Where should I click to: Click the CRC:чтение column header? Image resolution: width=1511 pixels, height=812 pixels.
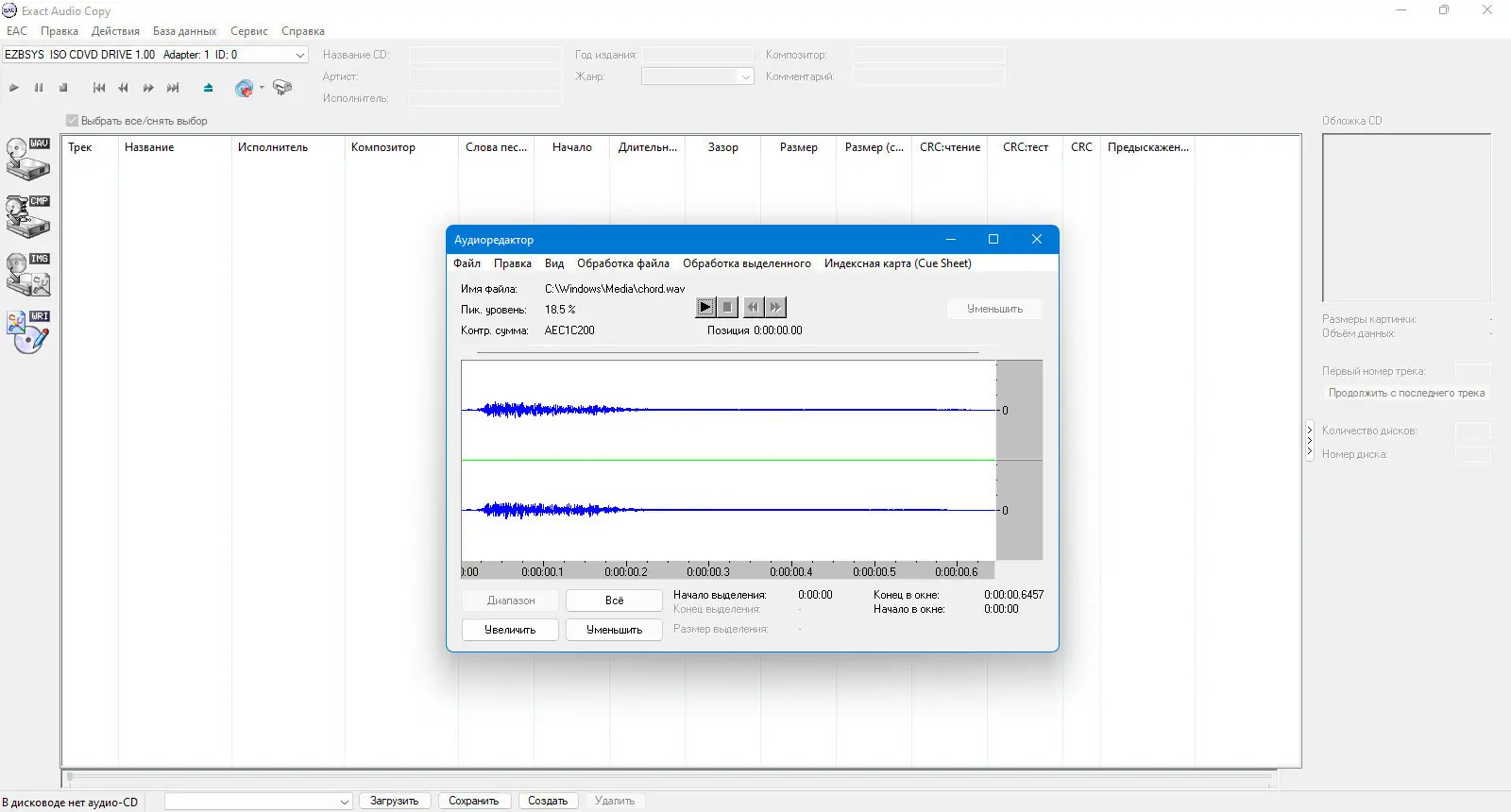950,147
